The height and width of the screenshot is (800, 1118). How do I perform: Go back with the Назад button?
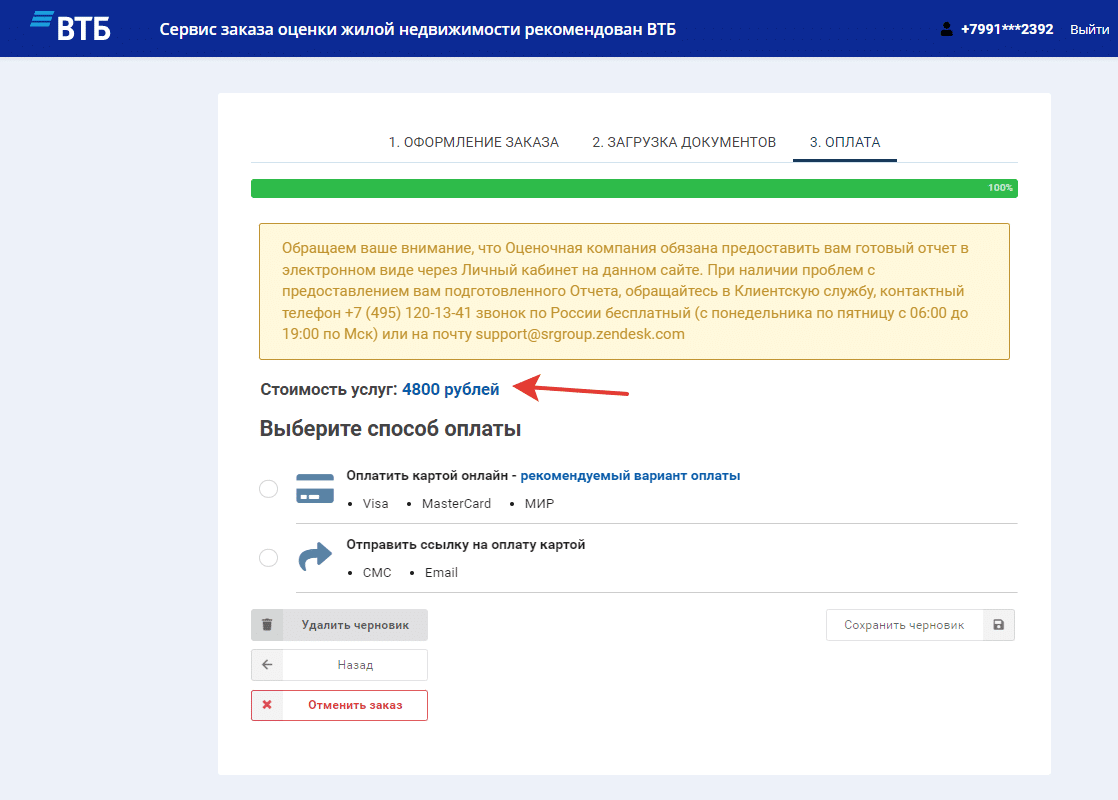(x=339, y=665)
